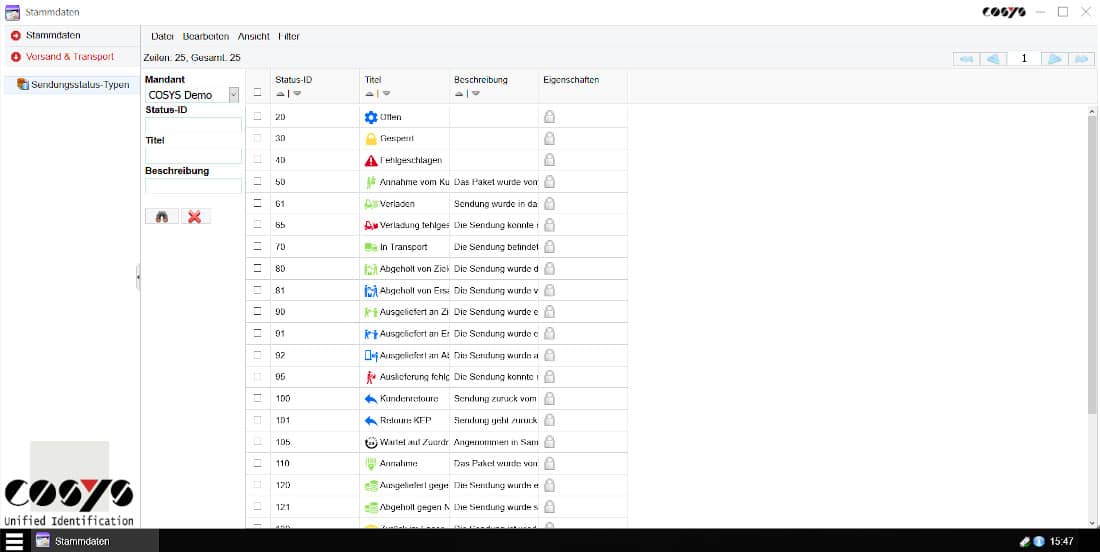Image resolution: width=1100 pixels, height=552 pixels.
Task: Check the box for status 70
Action: click(x=257, y=247)
